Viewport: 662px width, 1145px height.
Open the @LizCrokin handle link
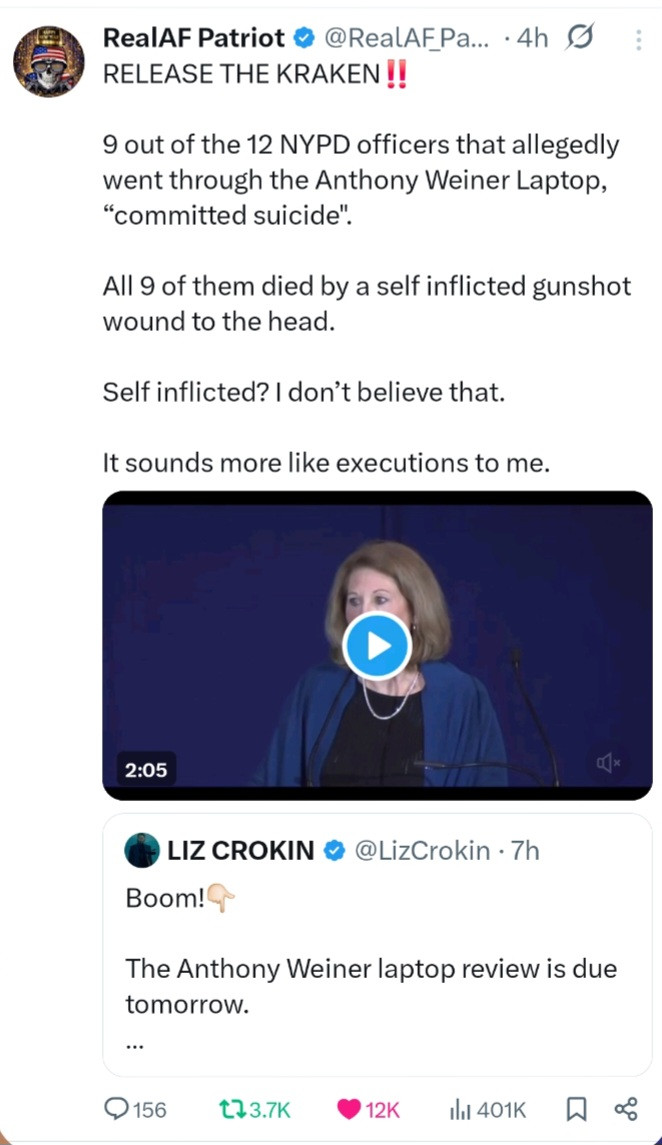click(x=423, y=851)
